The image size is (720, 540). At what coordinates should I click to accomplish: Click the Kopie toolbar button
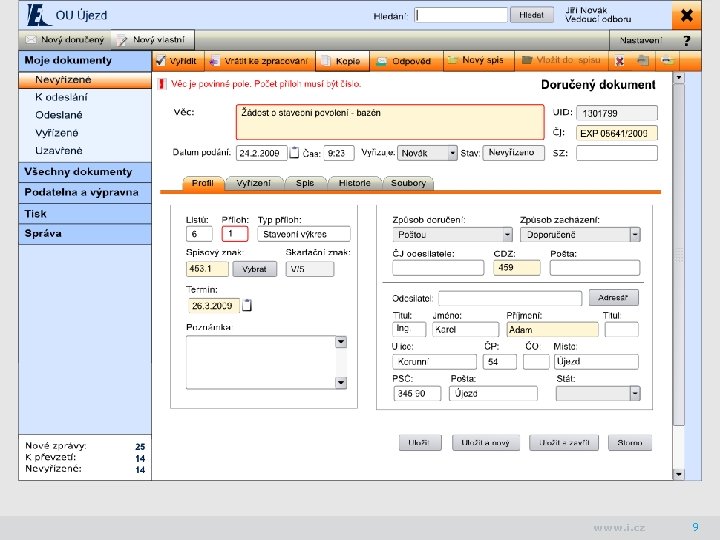[x=343, y=61]
